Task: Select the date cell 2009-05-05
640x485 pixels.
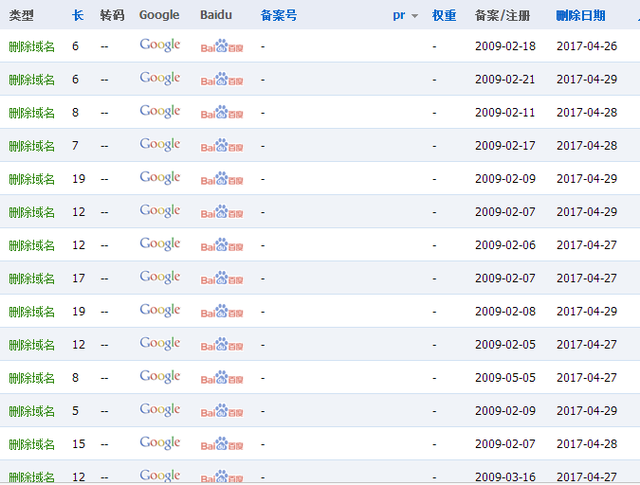Action: (x=505, y=378)
